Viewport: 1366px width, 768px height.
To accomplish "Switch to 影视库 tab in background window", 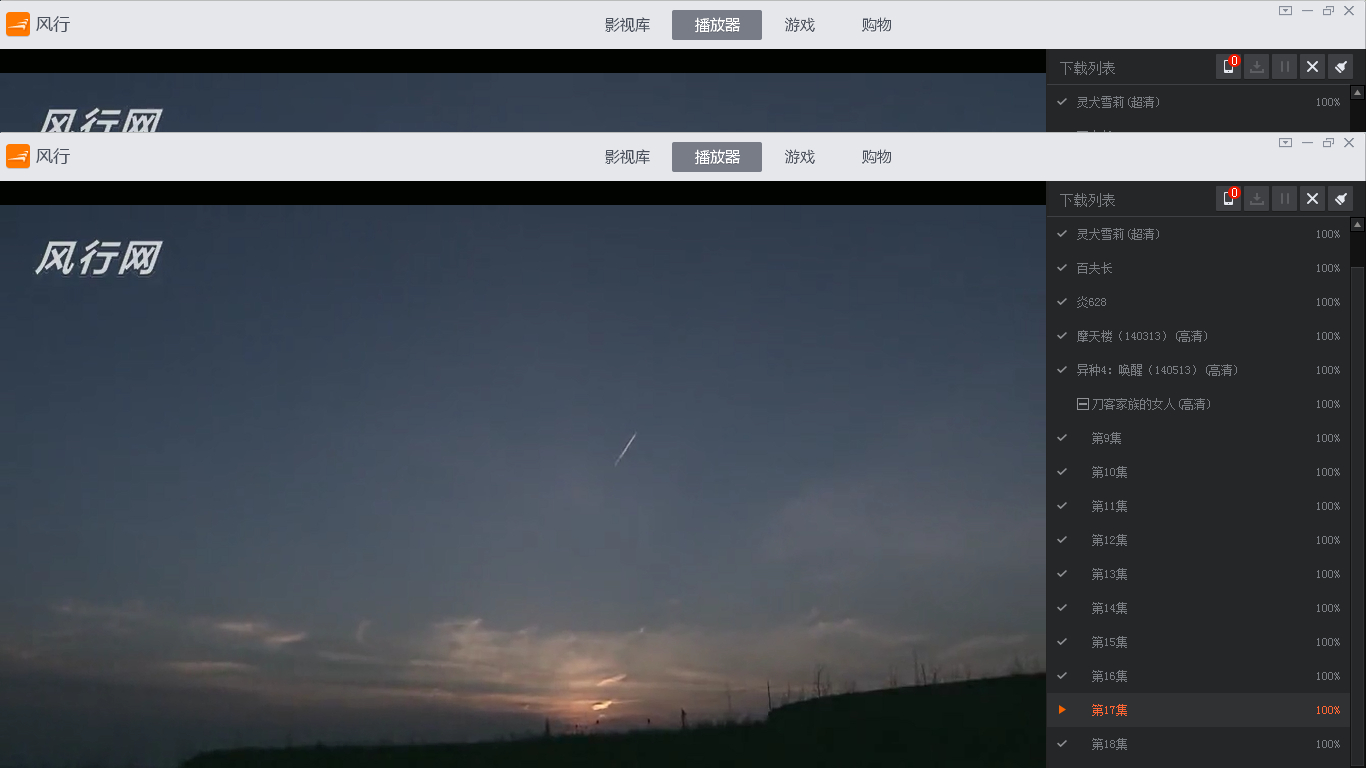I will (x=627, y=25).
